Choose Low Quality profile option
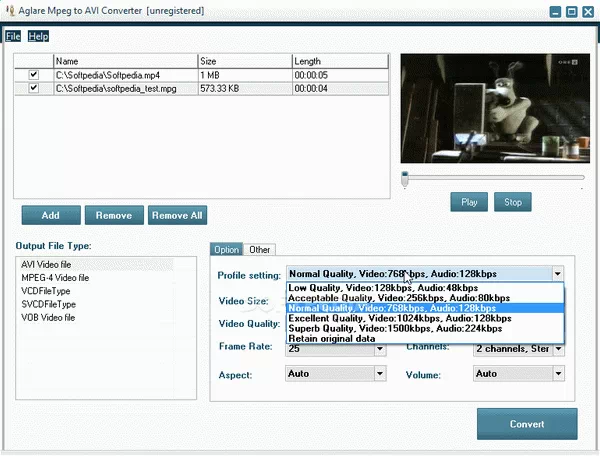The width and height of the screenshot is (600, 456). tap(425, 288)
